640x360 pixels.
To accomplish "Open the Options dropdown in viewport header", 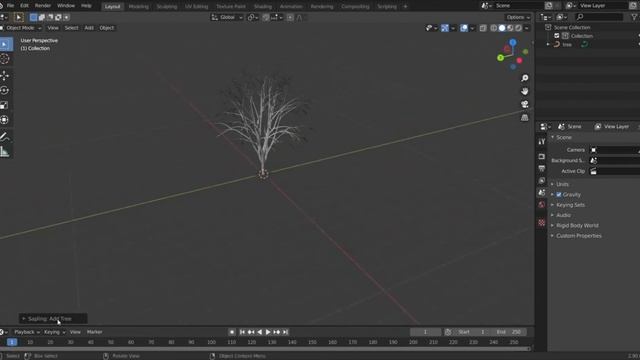I will coord(518,17).
